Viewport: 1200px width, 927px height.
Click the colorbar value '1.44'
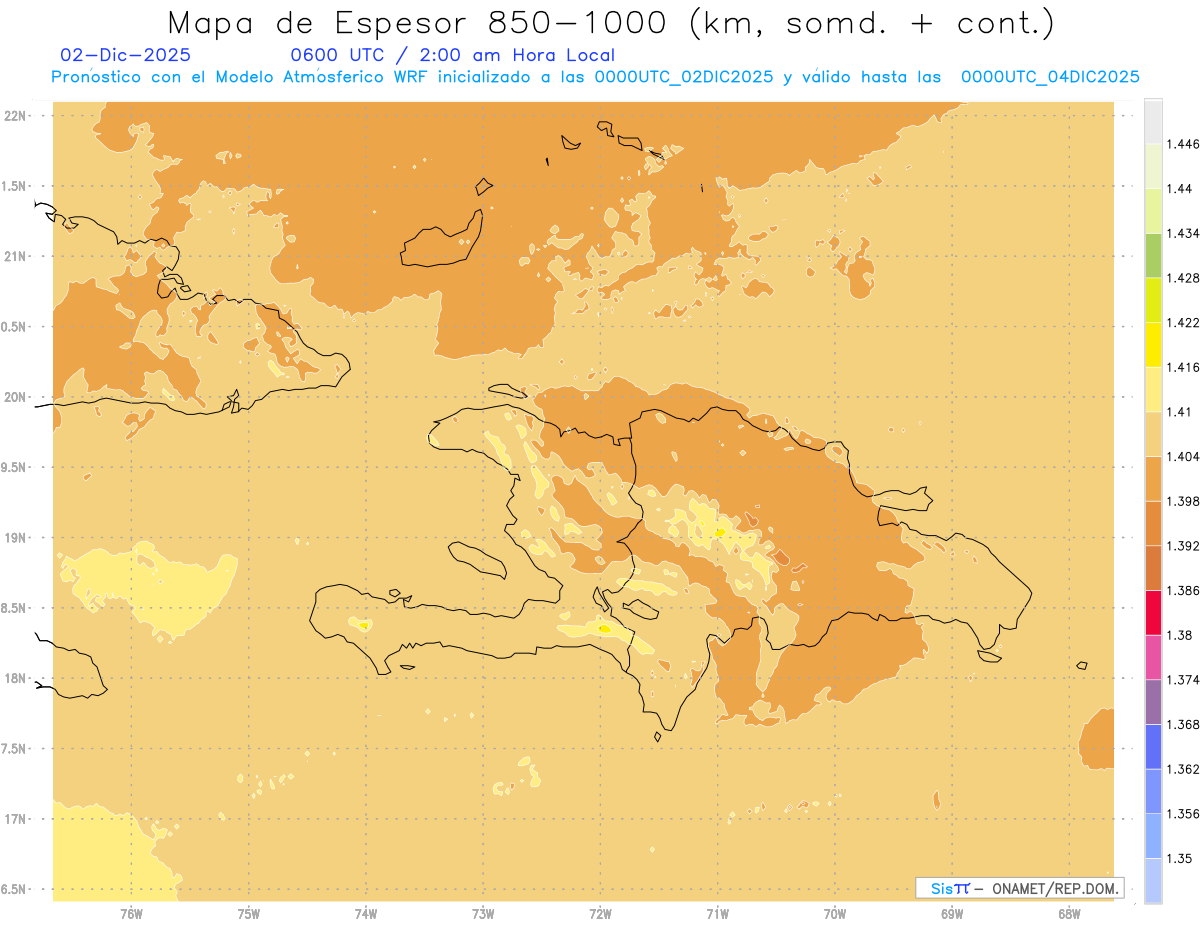(1181, 189)
